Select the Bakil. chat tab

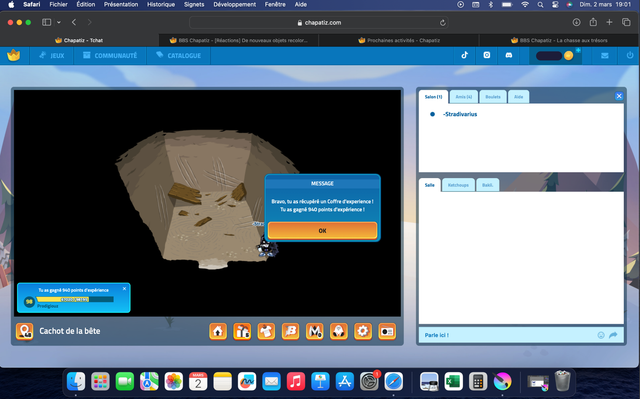(x=487, y=185)
